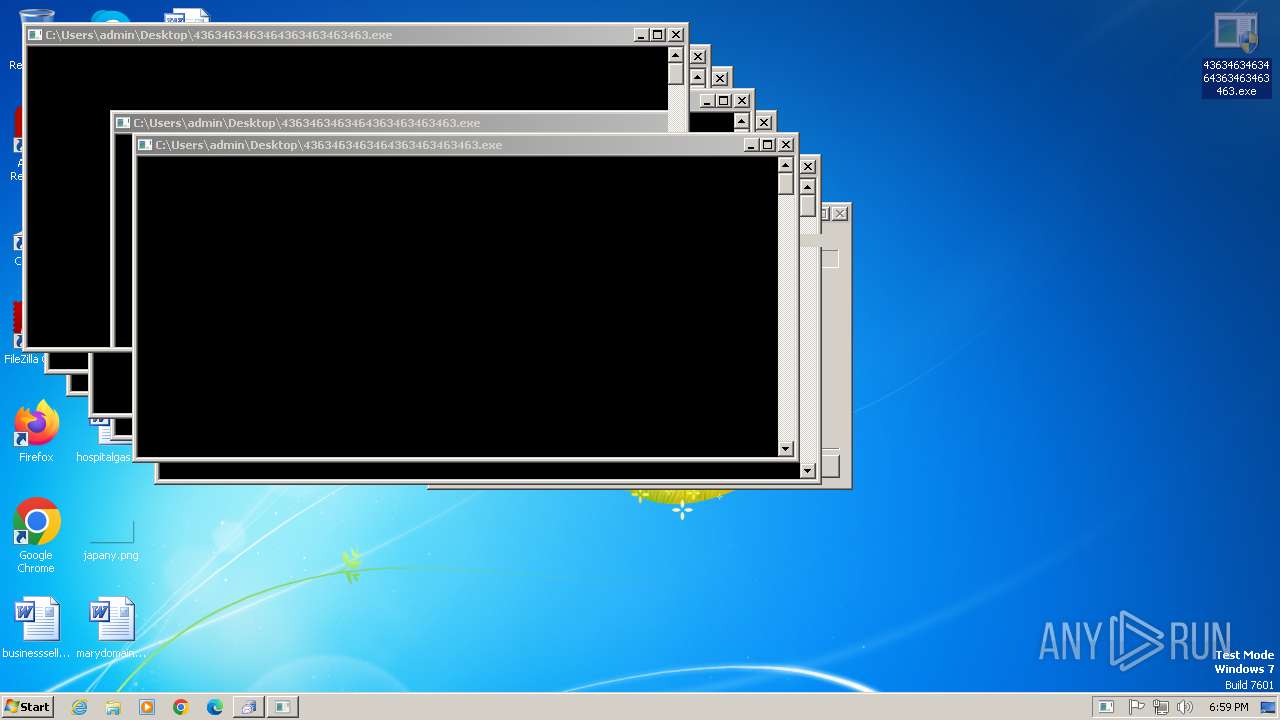Open the Start menu
The height and width of the screenshot is (720, 1280).
pos(27,707)
